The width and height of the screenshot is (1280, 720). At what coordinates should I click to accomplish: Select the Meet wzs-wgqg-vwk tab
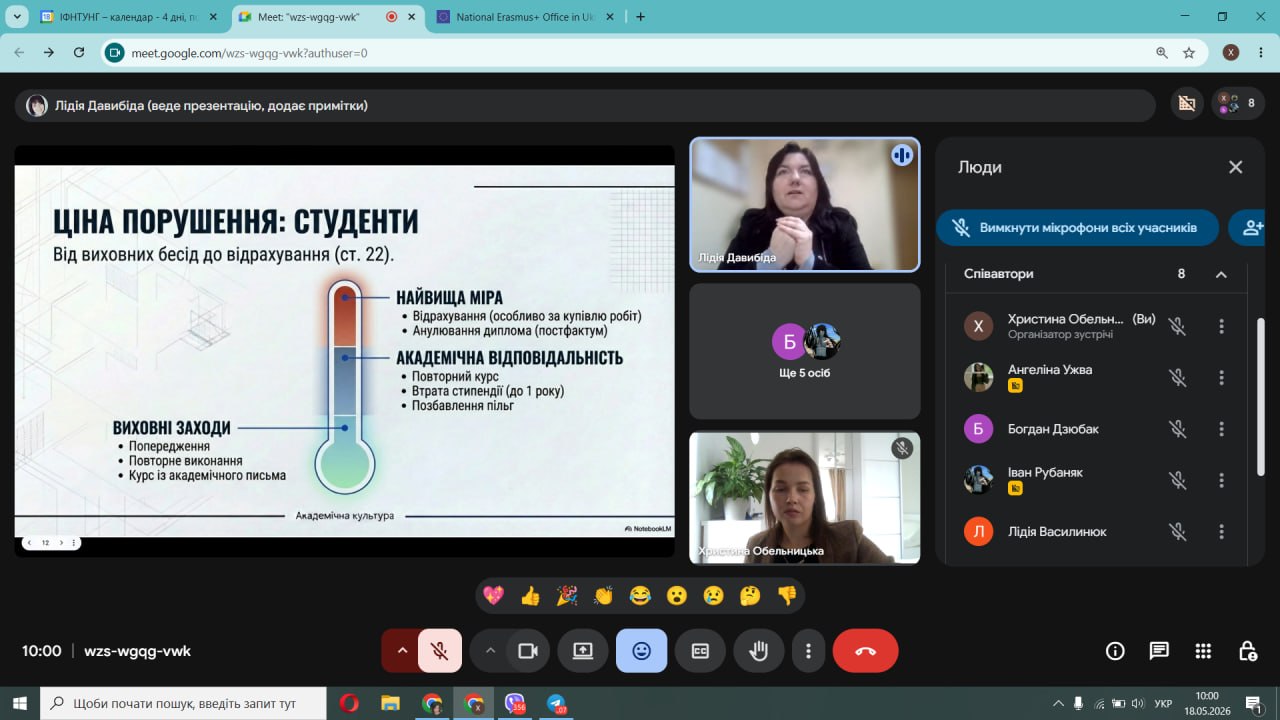tap(327, 17)
